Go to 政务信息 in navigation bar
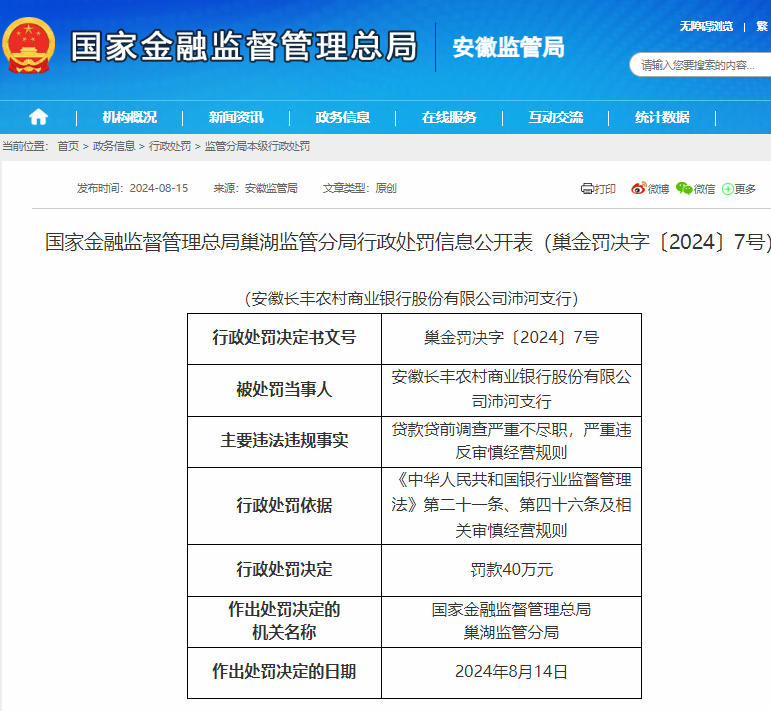 coord(342,117)
